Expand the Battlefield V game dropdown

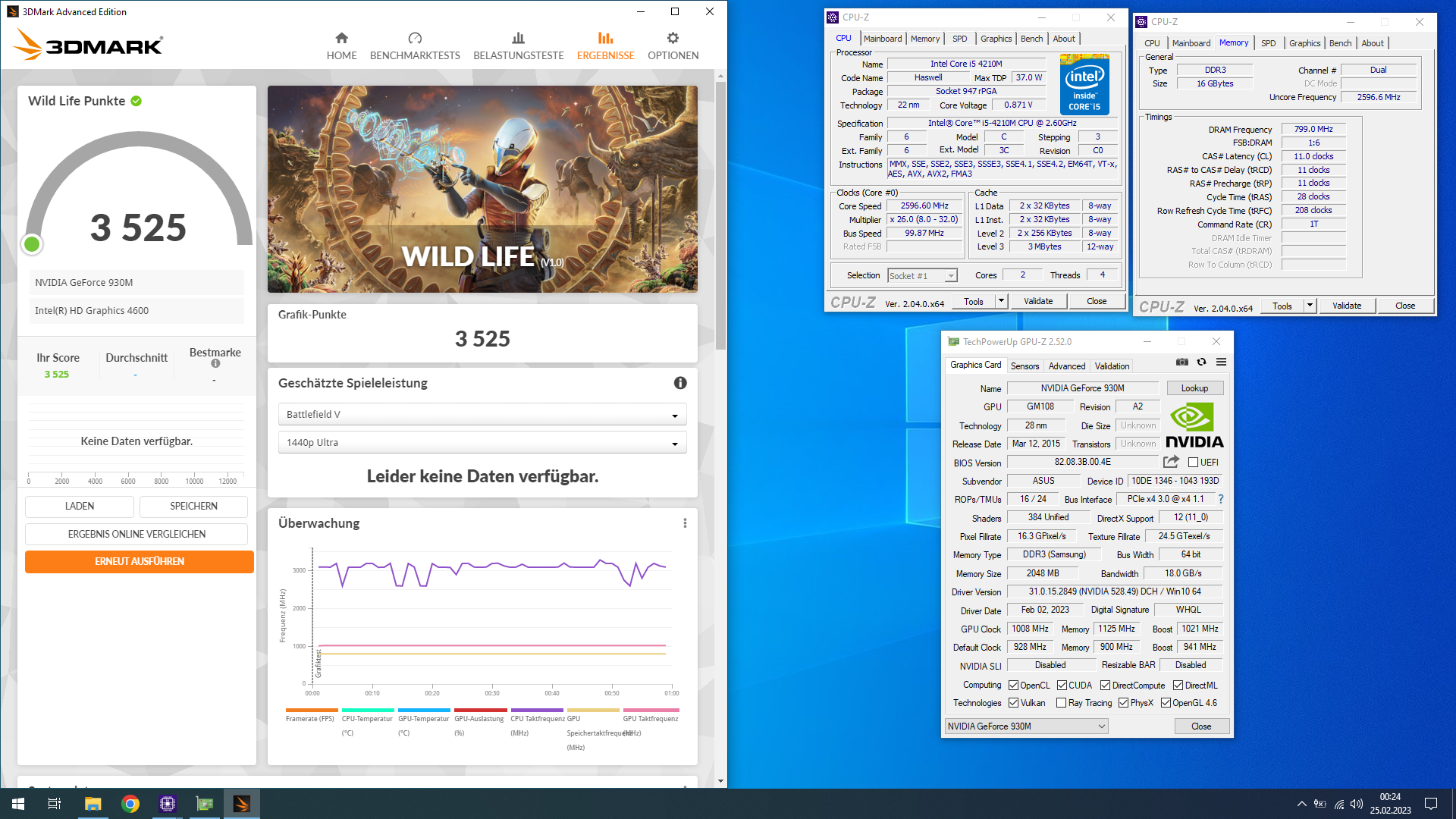482,414
